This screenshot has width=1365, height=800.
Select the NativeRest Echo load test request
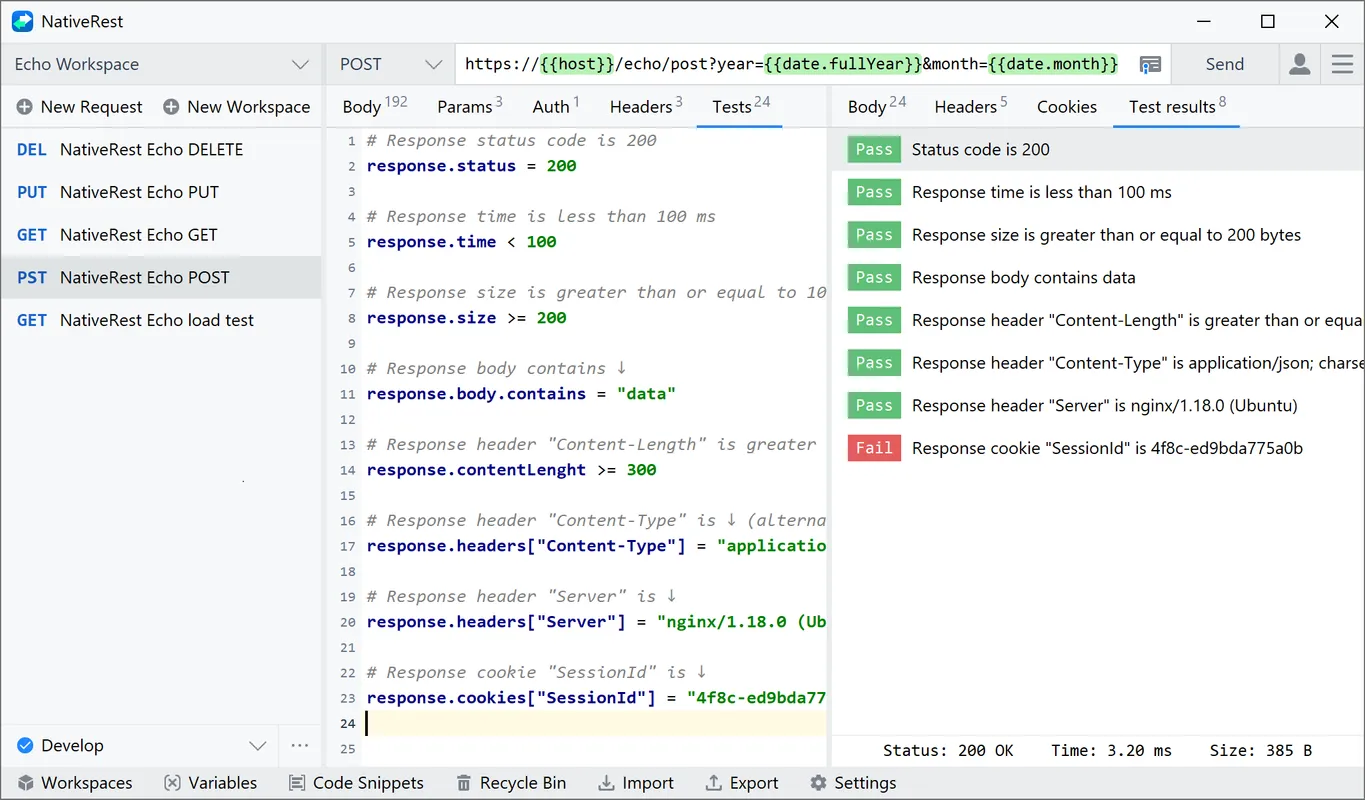point(157,320)
